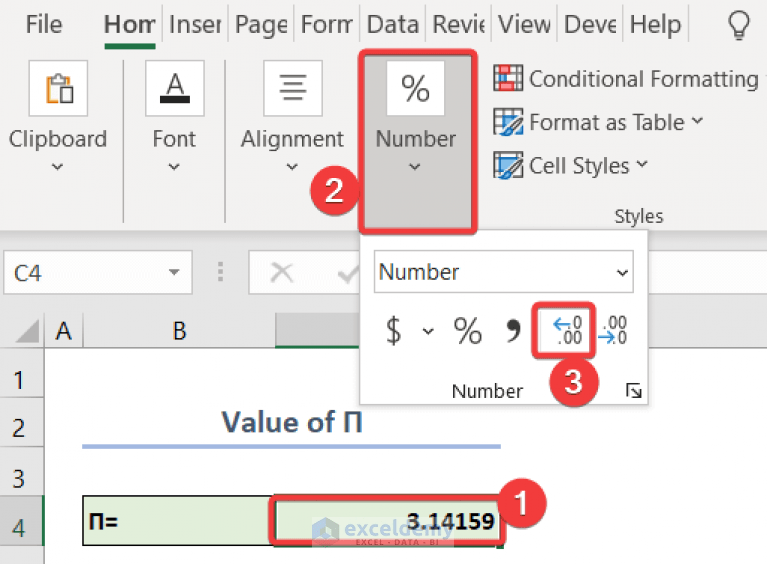
Task: Switch to the Home tab
Action: [x=130, y=24]
